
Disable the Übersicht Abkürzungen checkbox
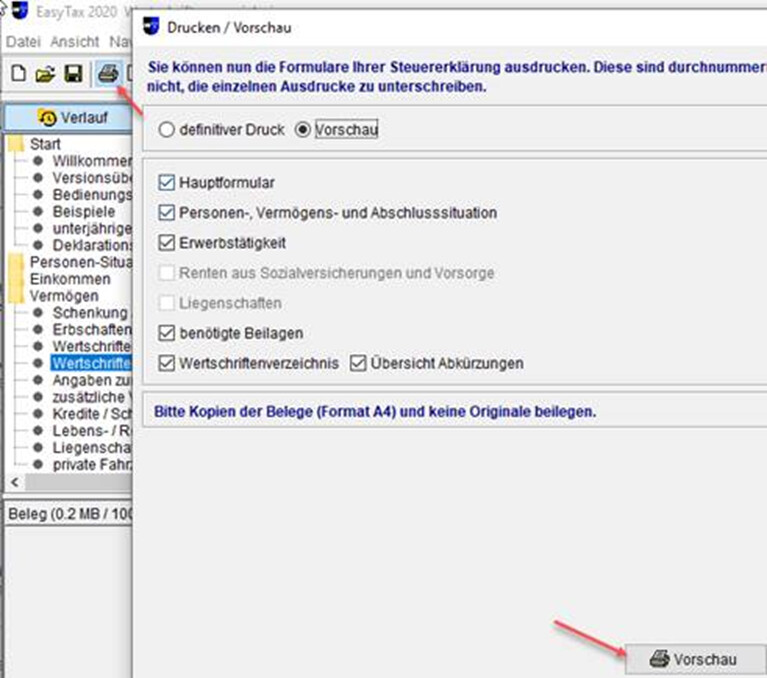point(359,363)
